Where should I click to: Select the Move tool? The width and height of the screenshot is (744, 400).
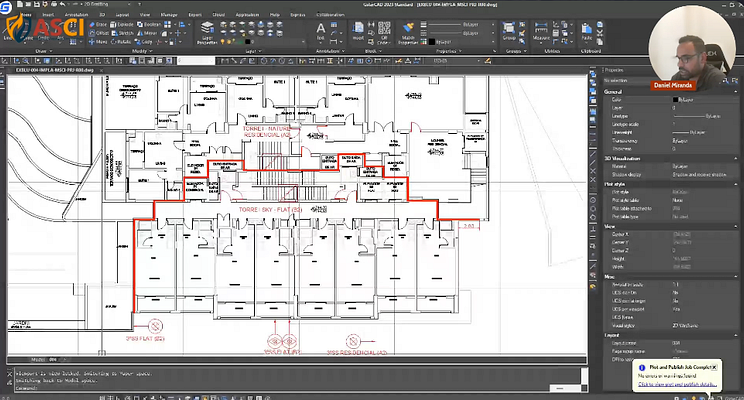pos(98,42)
